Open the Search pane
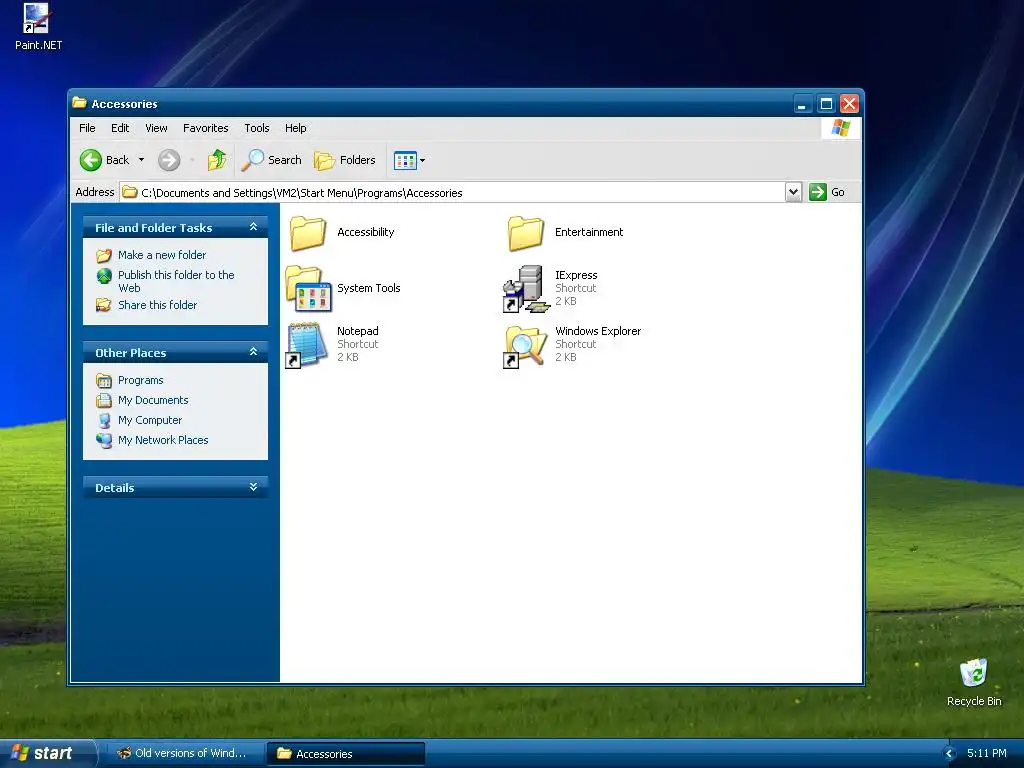1024x768 pixels. point(272,160)
